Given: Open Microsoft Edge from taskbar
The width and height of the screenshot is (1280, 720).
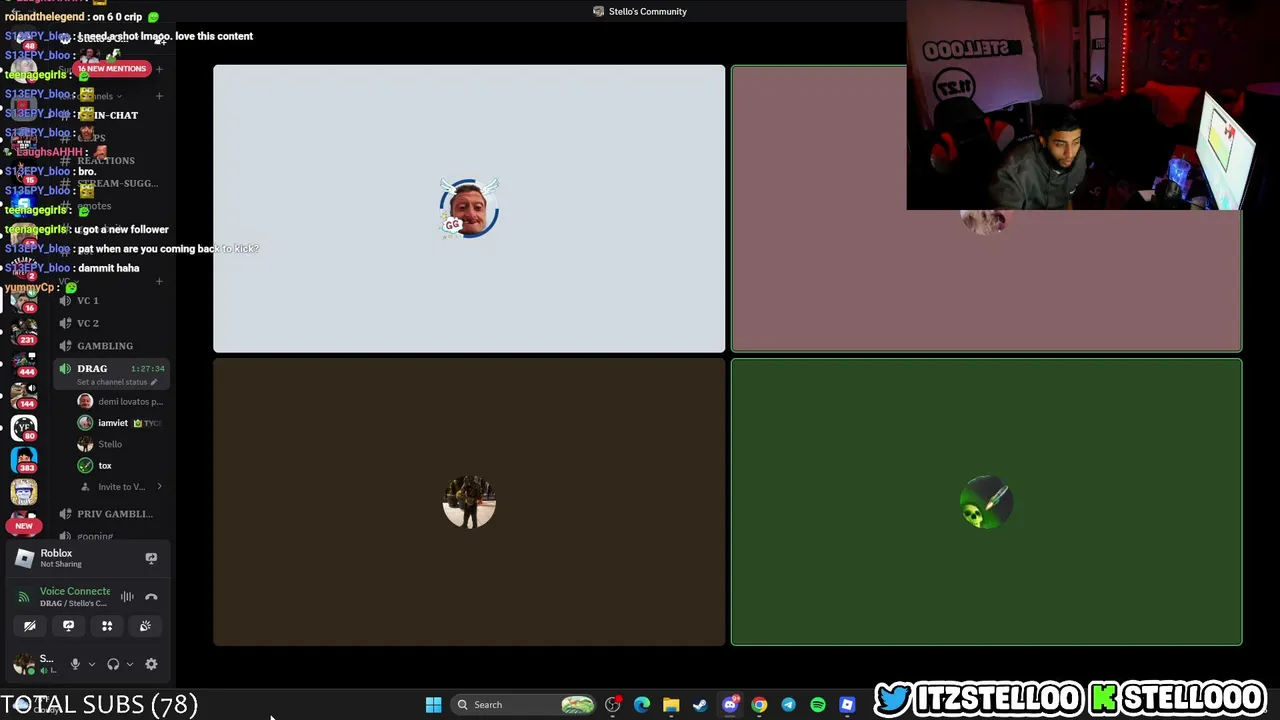Looking at the screenshot, I should click(642, 705).
